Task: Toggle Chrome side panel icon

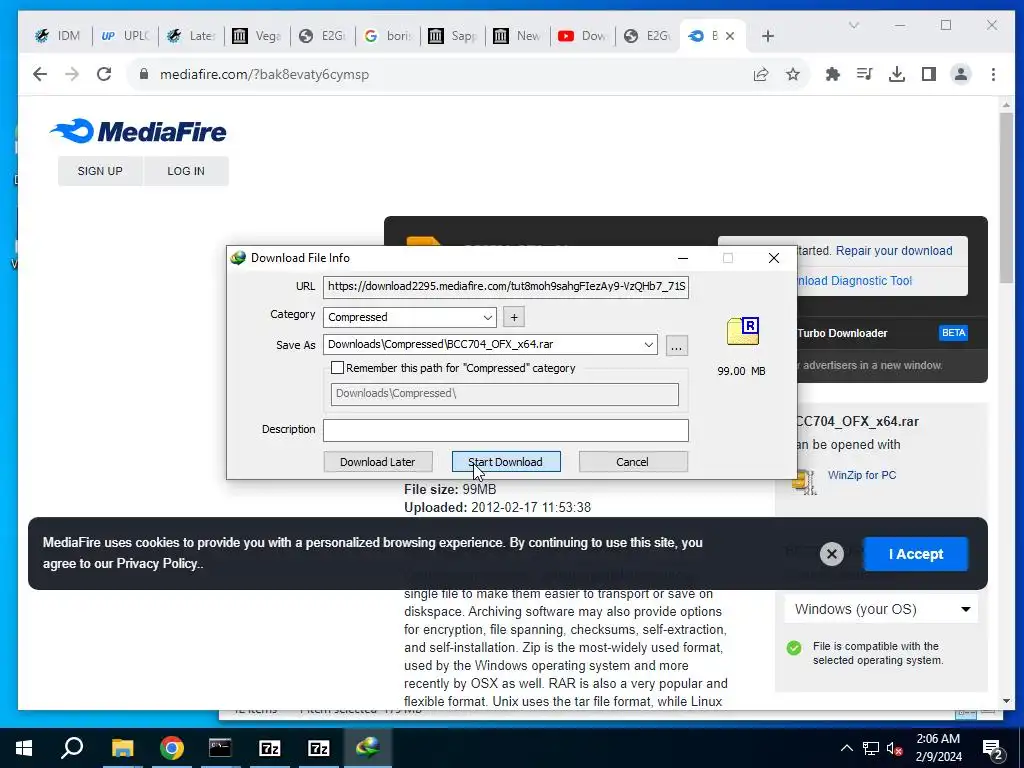Action: (x=929, y=74)
